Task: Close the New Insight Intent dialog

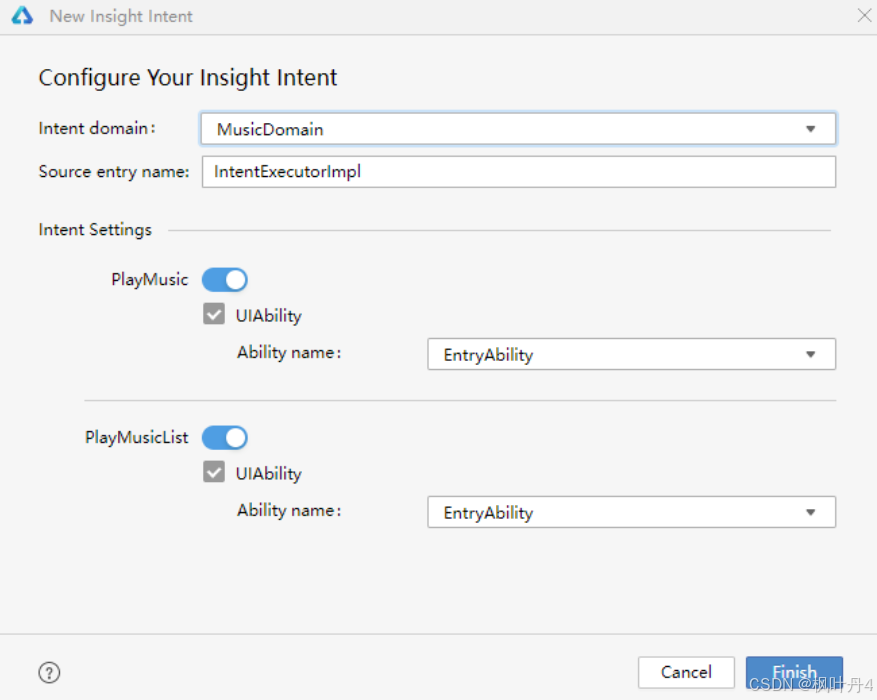Action: [x=864, y=15]
